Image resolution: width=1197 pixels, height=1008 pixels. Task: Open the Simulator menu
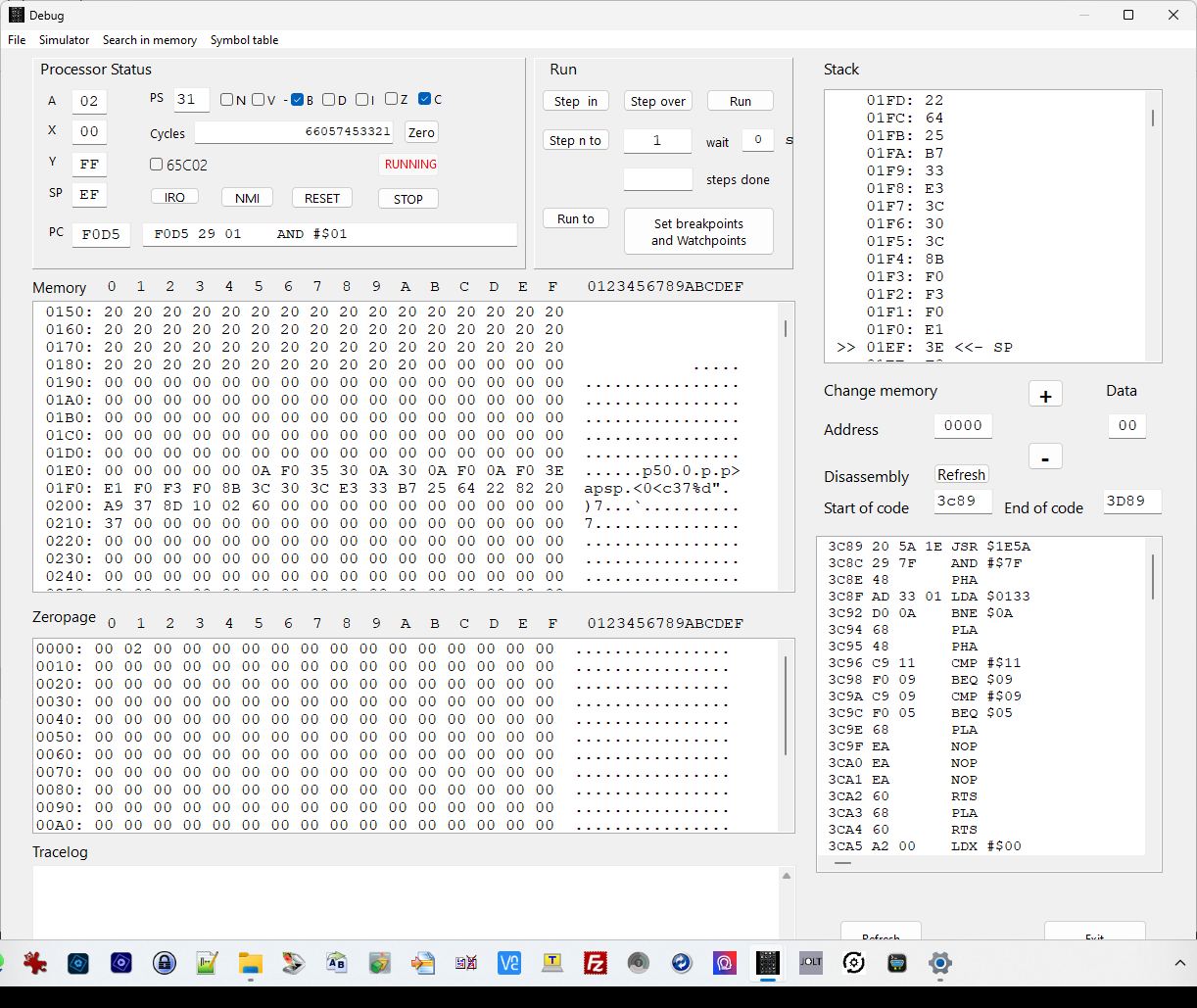[x=64, y=40]
